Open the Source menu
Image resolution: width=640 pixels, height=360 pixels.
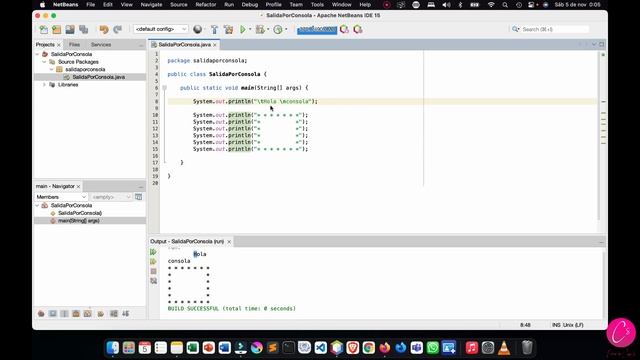point(178,5)
